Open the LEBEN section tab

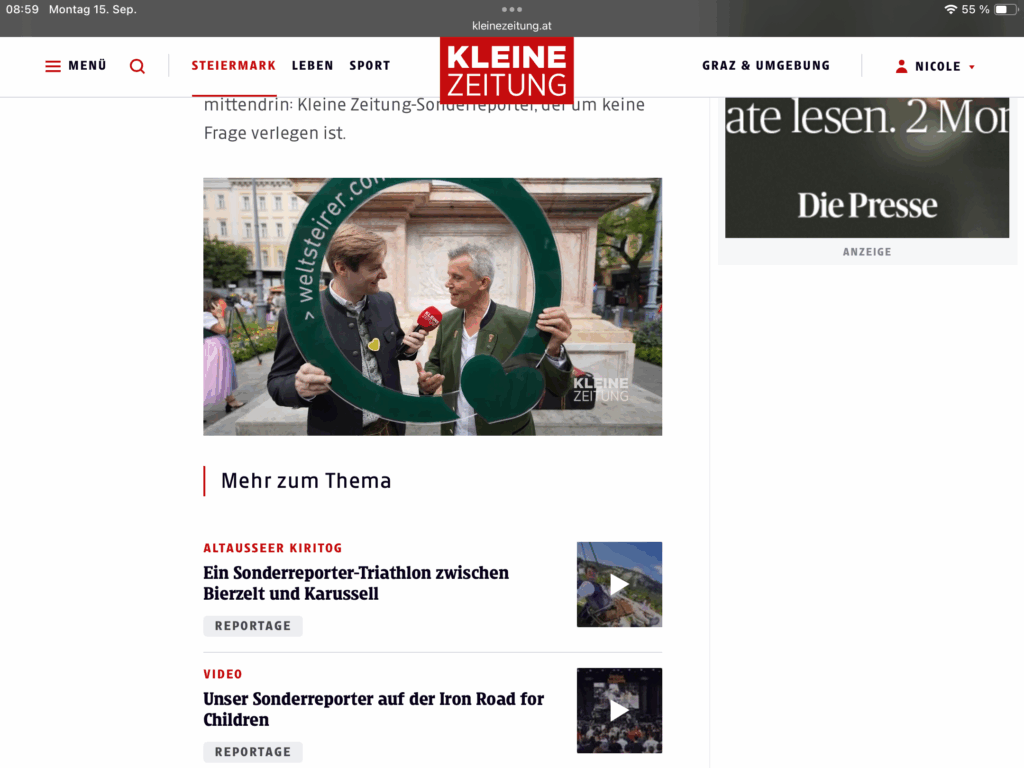(x=313, y=65)
